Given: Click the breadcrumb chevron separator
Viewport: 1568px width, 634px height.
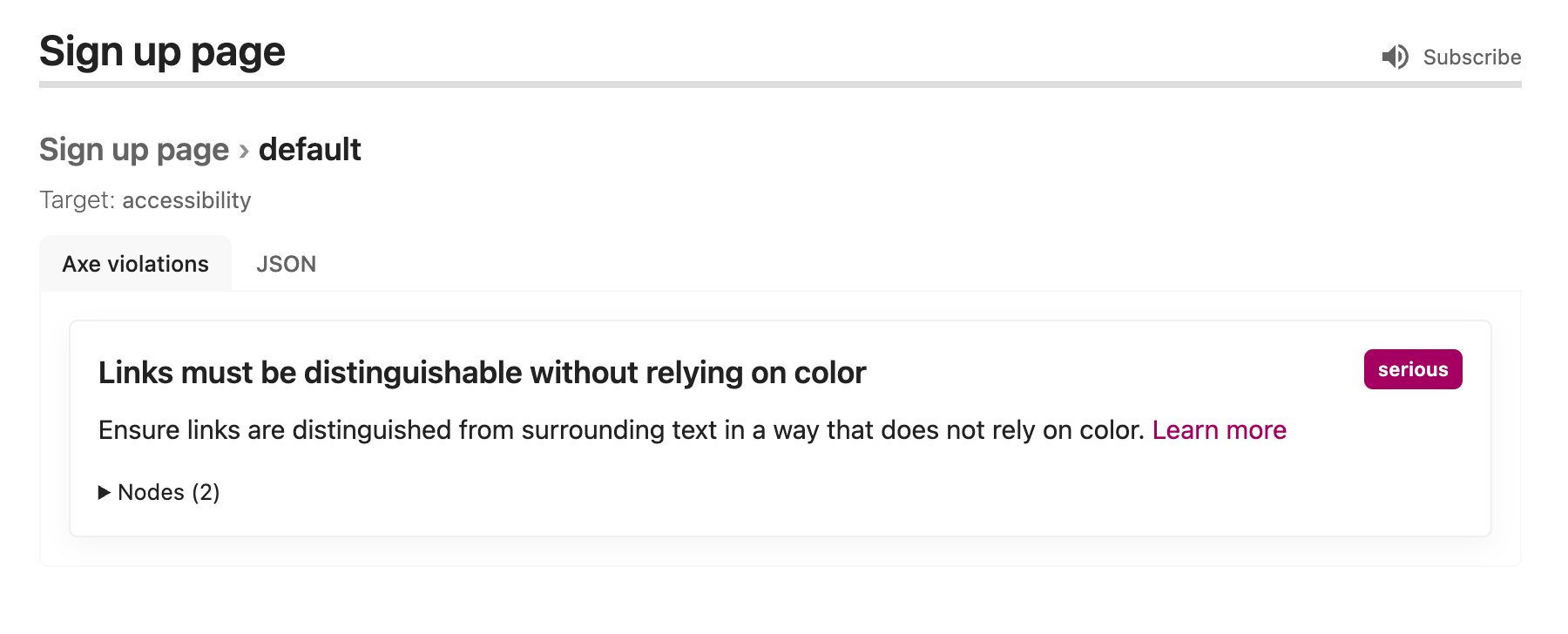Looking at the screenshot, I should tap(244, 149).
